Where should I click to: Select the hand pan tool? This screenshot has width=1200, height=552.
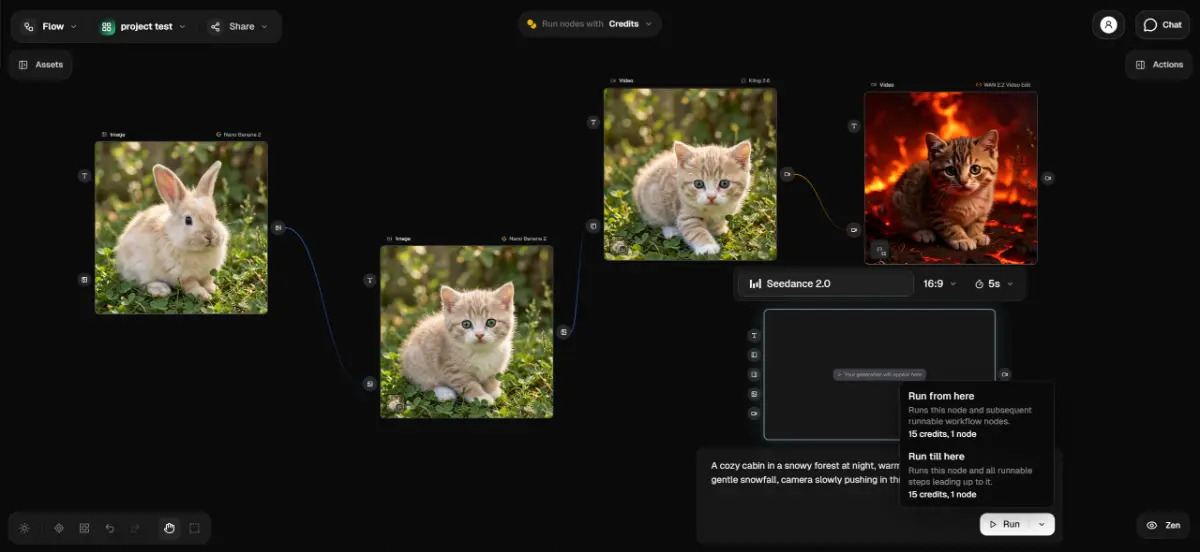point(169,528)
